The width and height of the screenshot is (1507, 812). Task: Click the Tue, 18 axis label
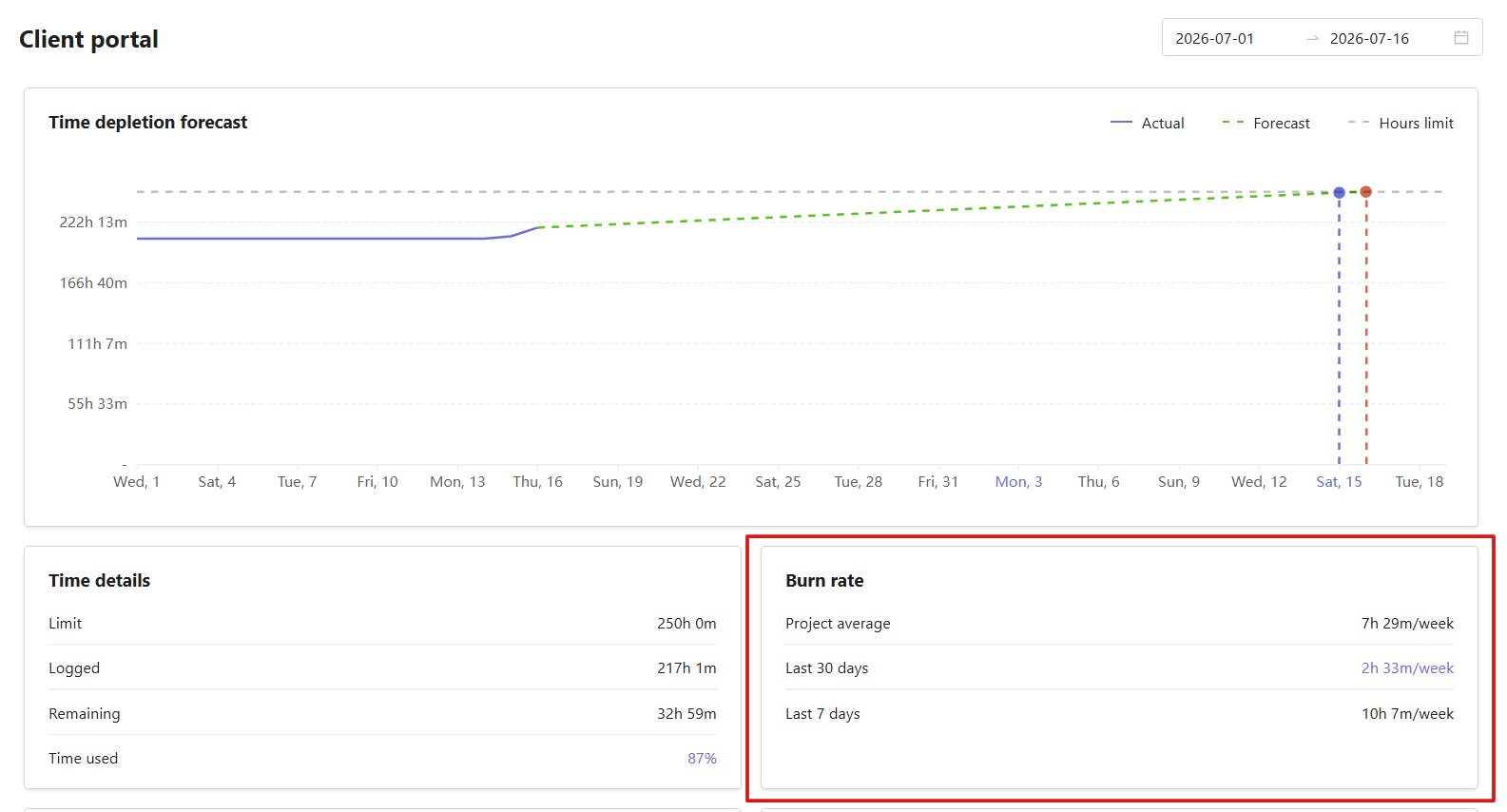pyautogui.click(x=1420, y=482)
